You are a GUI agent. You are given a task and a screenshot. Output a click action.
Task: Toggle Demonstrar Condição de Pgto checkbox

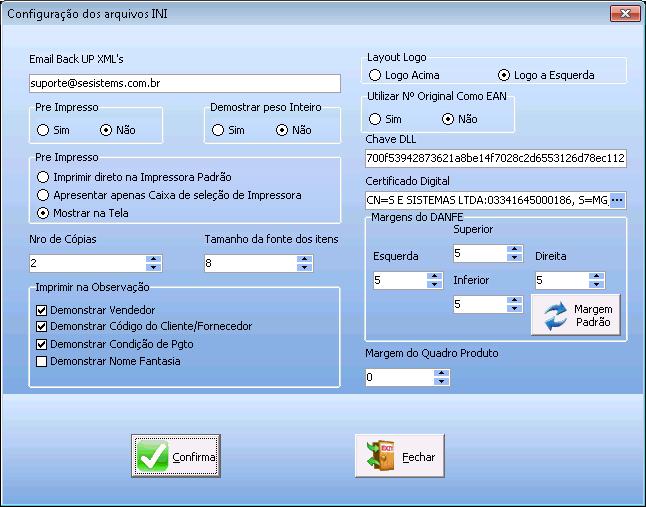tap(42, 344)
